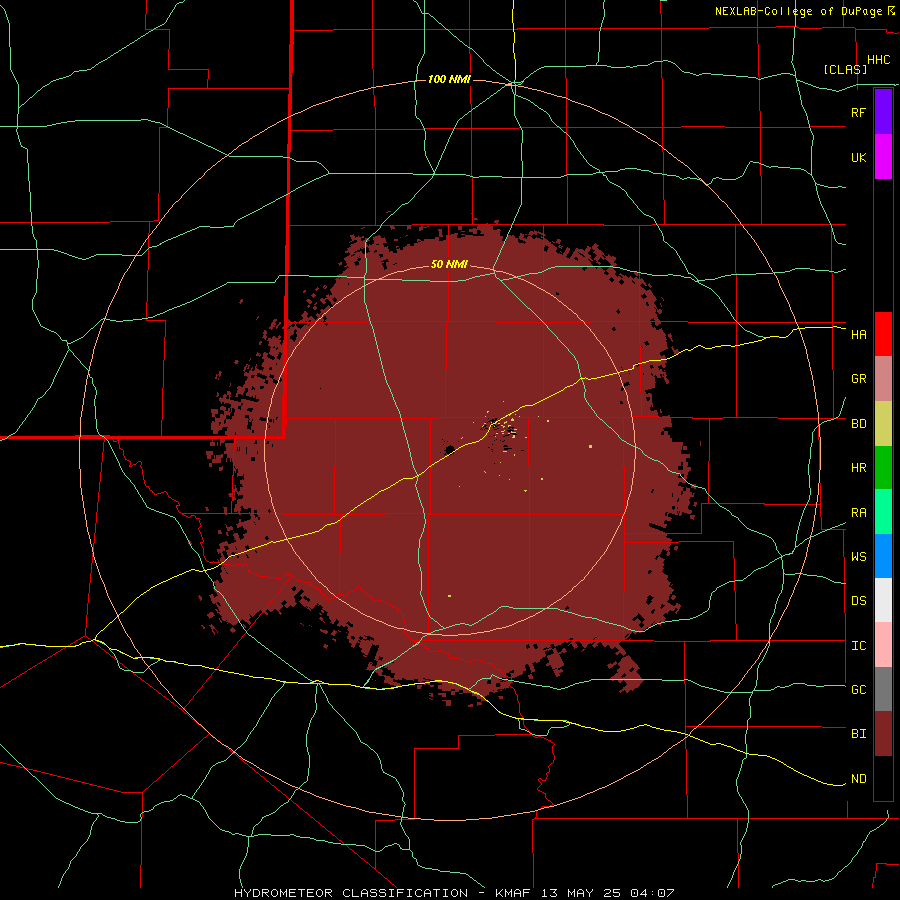Click the RF purple legend swatch
Screen dimensions: 900x900
point(883,112)
